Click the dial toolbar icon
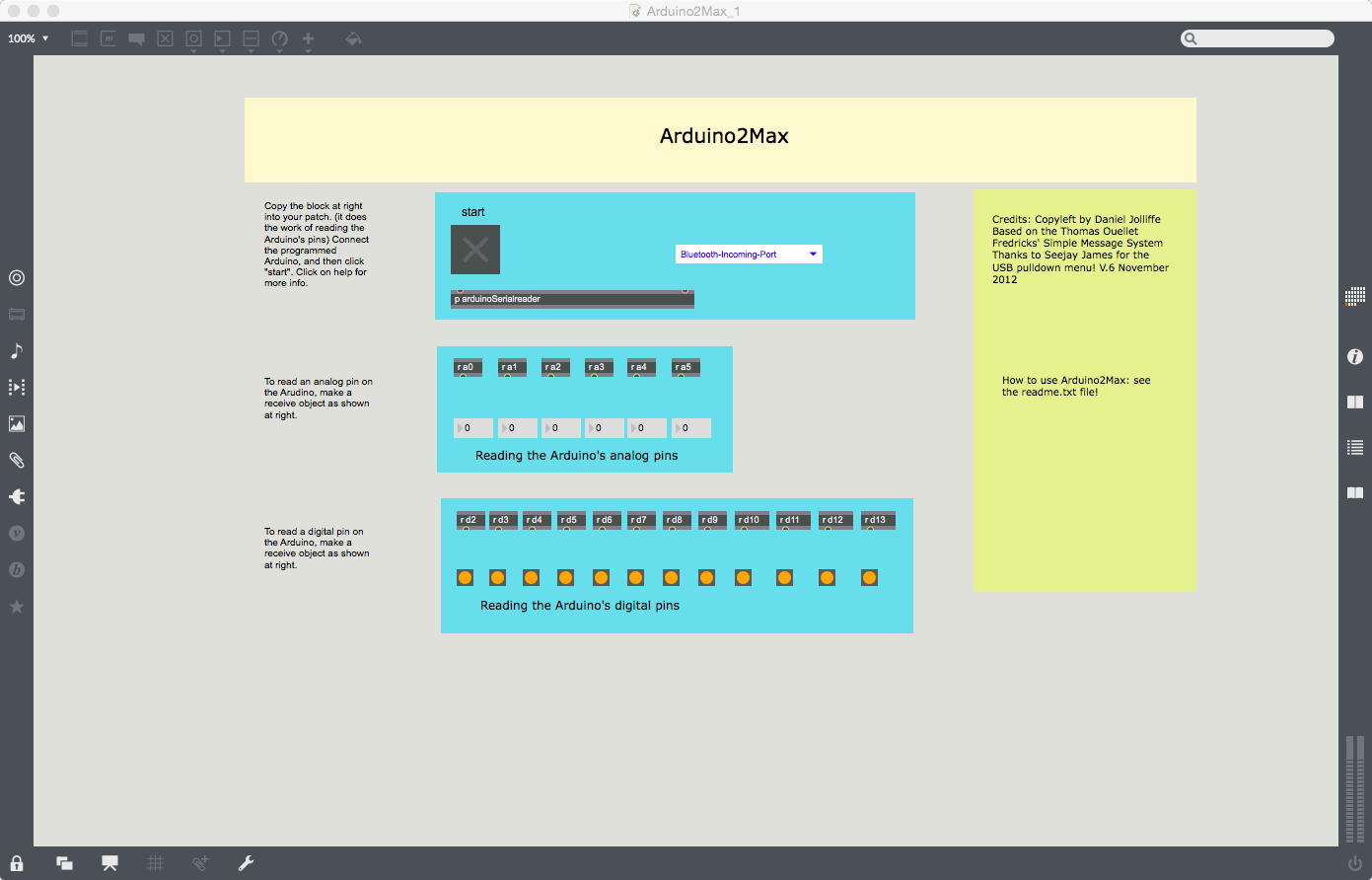Screen dimensions: 1372x880 pyautogui.click(x=279, y=38)
